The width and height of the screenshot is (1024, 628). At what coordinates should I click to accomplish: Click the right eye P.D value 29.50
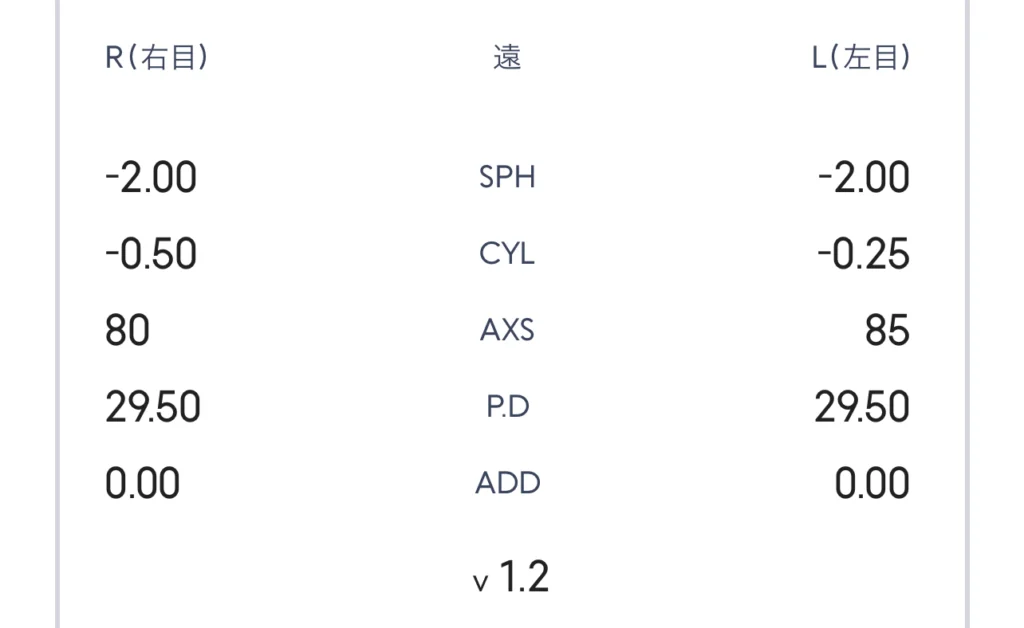pos(153,407)
